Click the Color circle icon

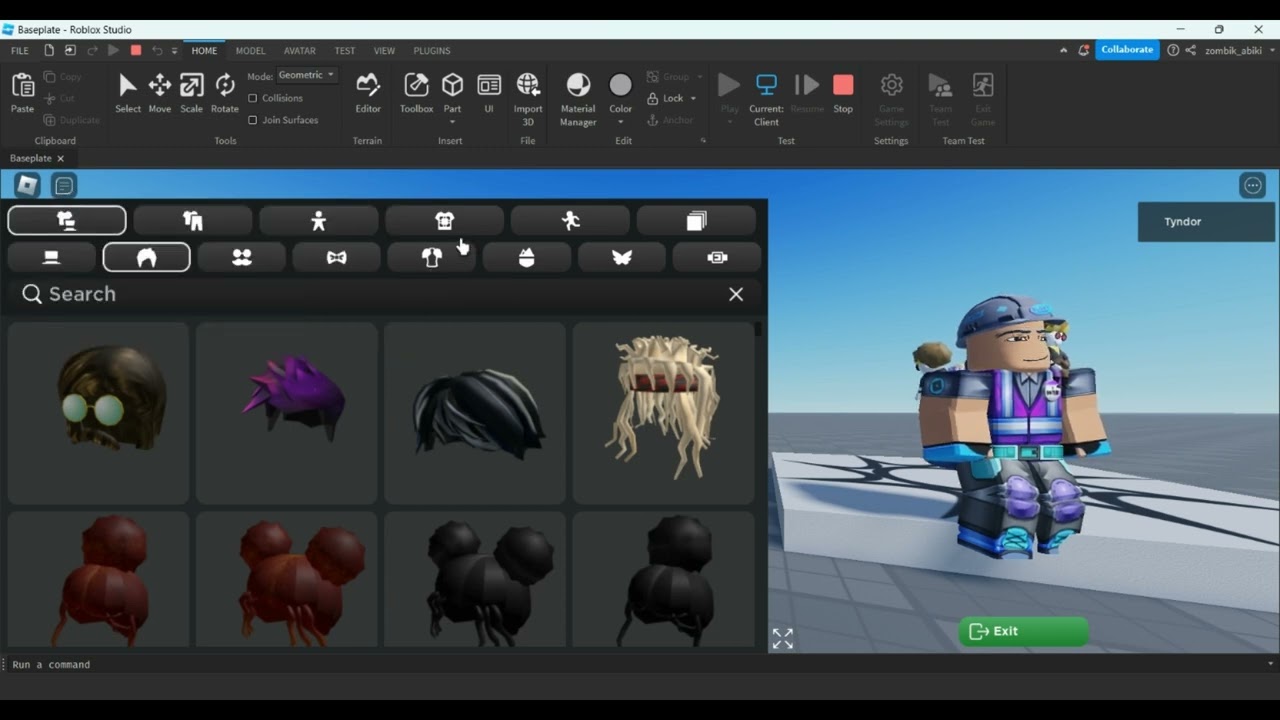point(621,85)
